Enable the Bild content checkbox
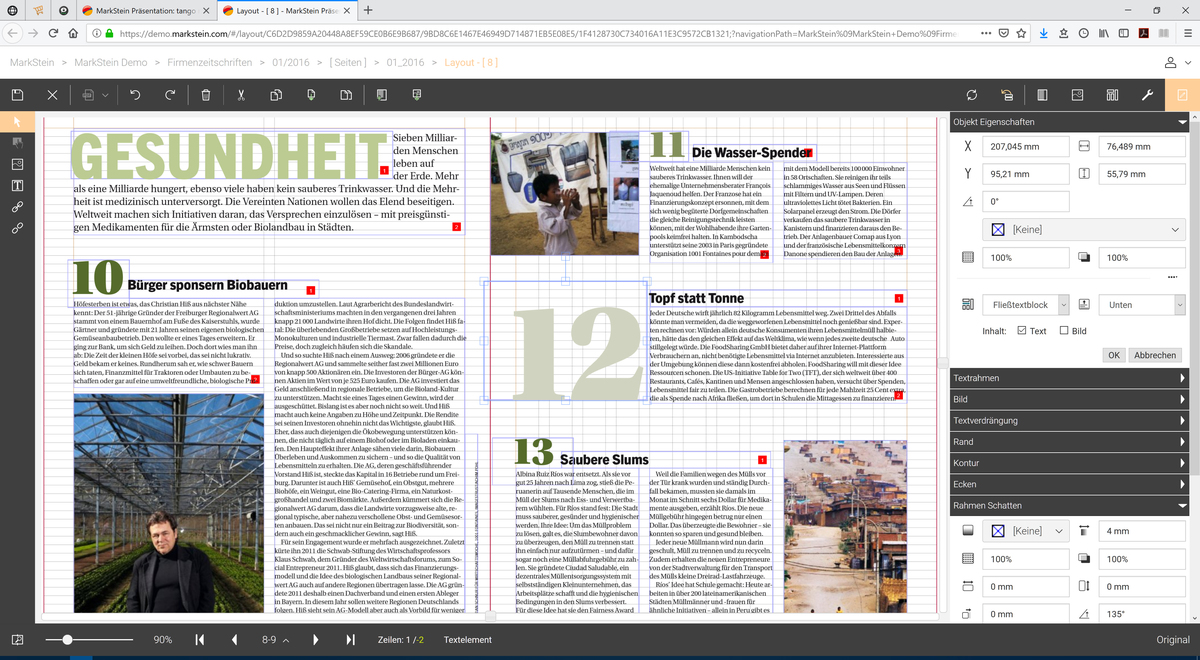This screenshot has width=1200, height=660. pyautogui.click(x=1064, y=331)
